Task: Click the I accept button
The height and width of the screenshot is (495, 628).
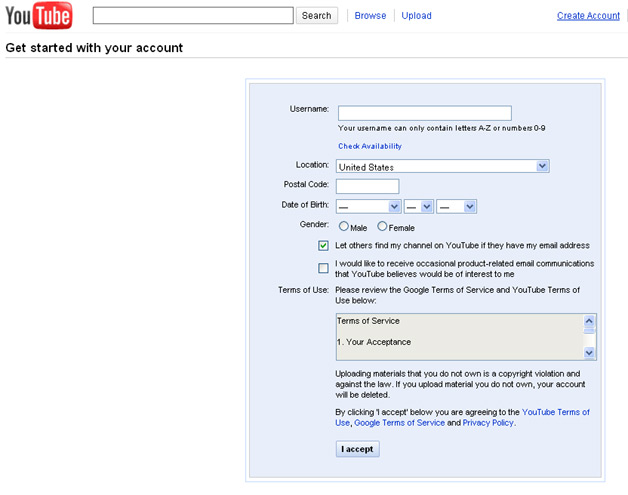Action: click(x=357, y=449)
